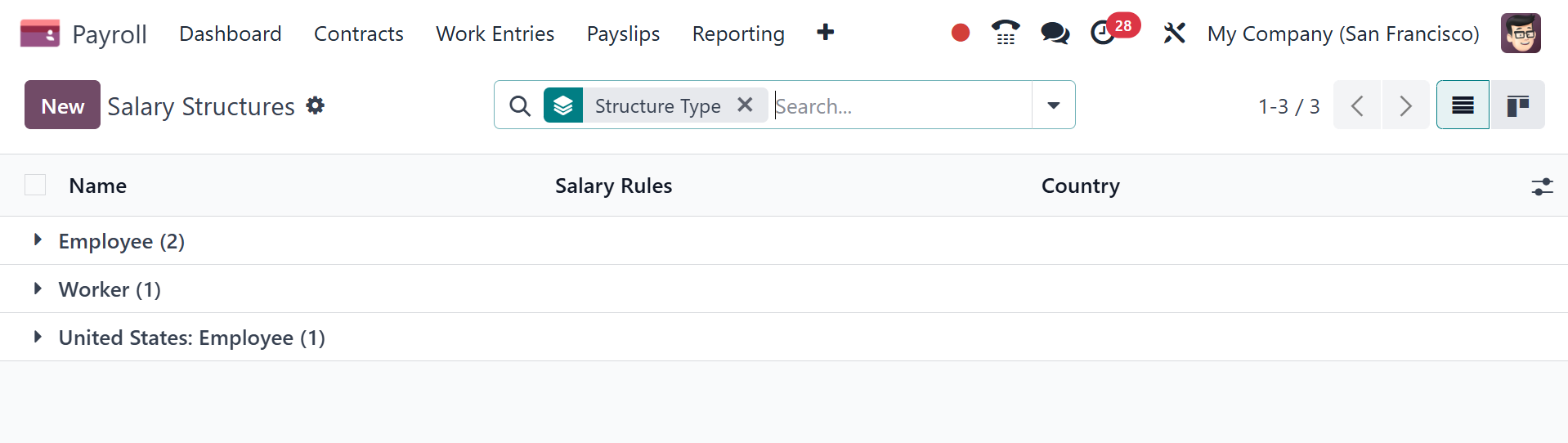Open the developer tools wrench icon
The height and width of the screenshot is (443, 1568).
(1174, 34)
